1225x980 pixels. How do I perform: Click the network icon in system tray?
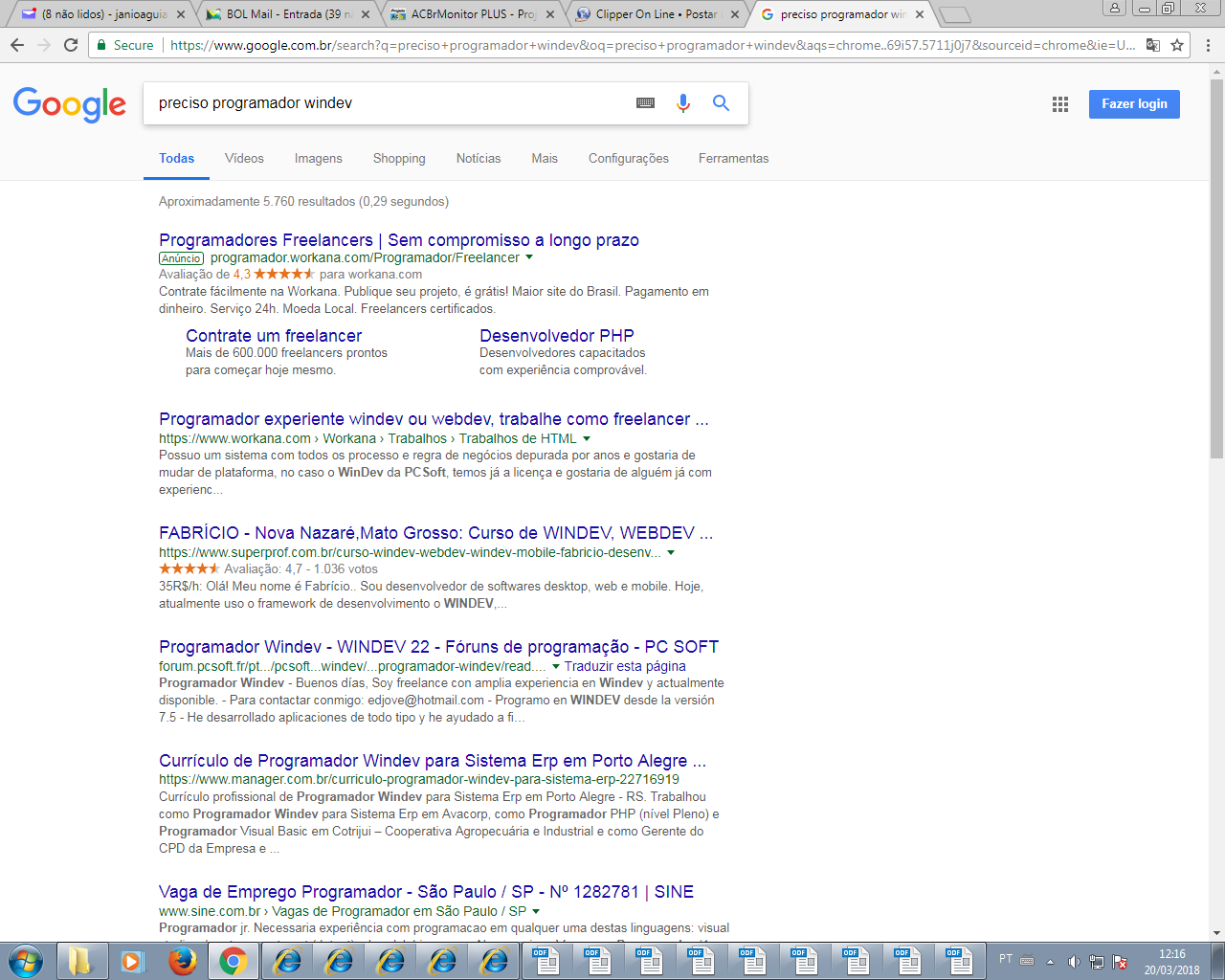click(x=1097, y=961)
